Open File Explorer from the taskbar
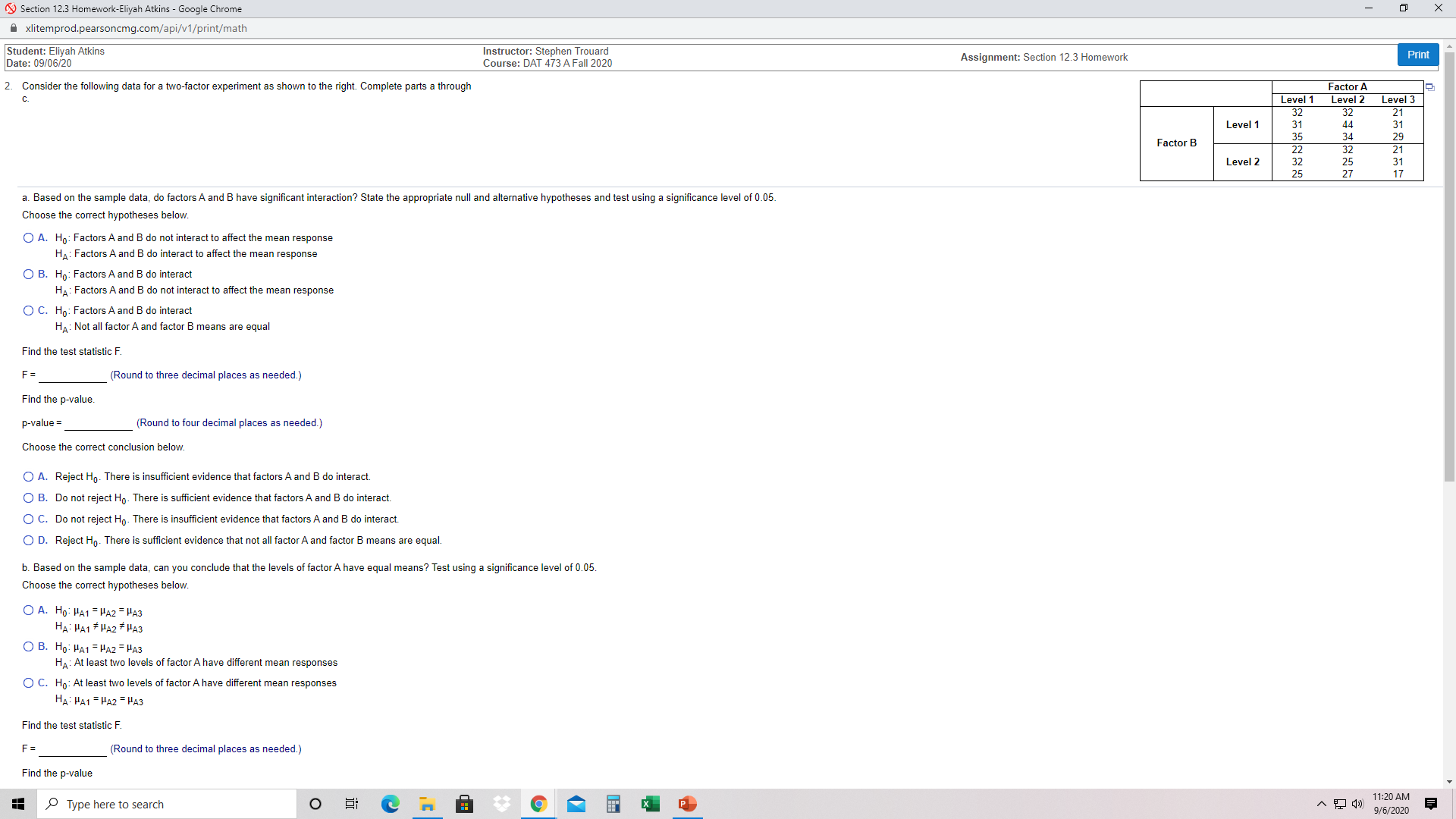 point(427,804)
